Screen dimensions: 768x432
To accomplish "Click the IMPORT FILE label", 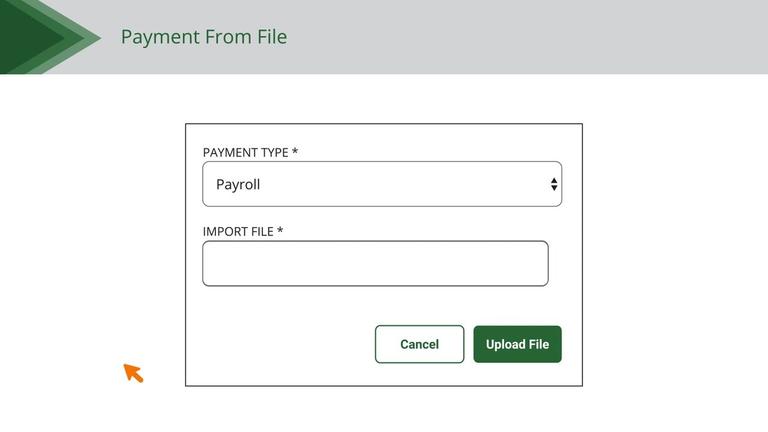I will (x=238, y=232).
